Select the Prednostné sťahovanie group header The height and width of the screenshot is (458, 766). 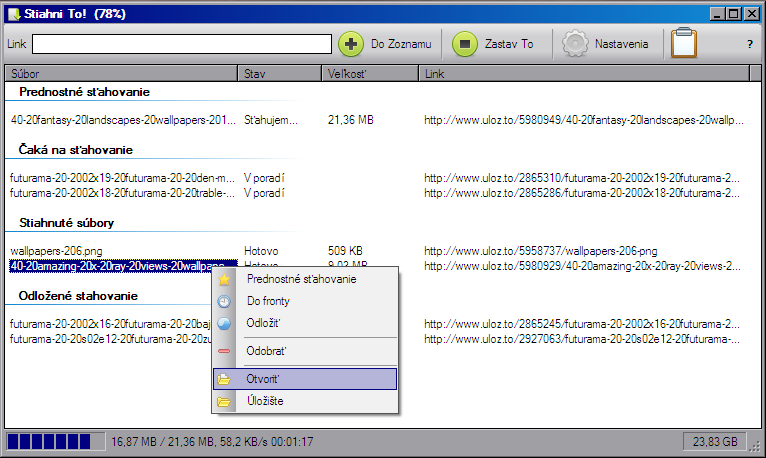pos(85,92)
